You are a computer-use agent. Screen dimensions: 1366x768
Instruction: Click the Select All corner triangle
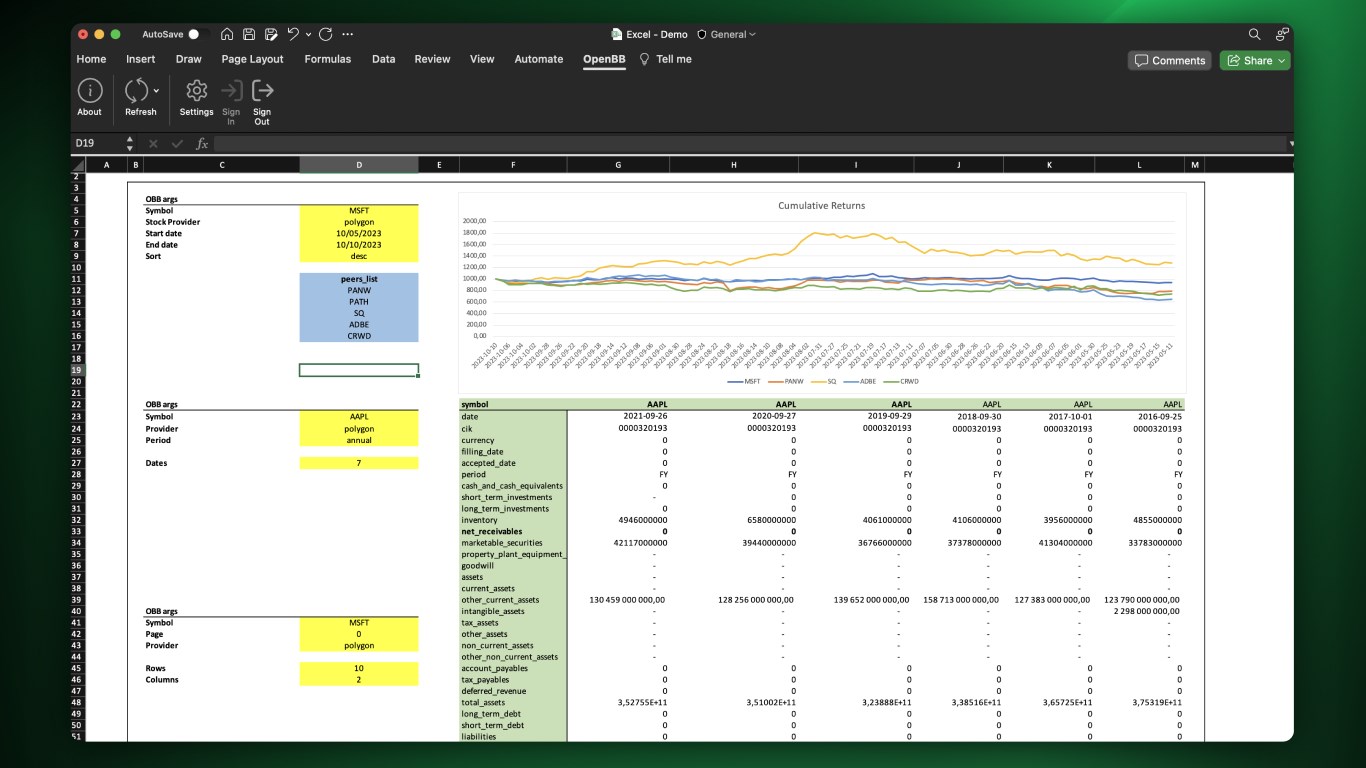pyautogui.click(x=78, y=164)
